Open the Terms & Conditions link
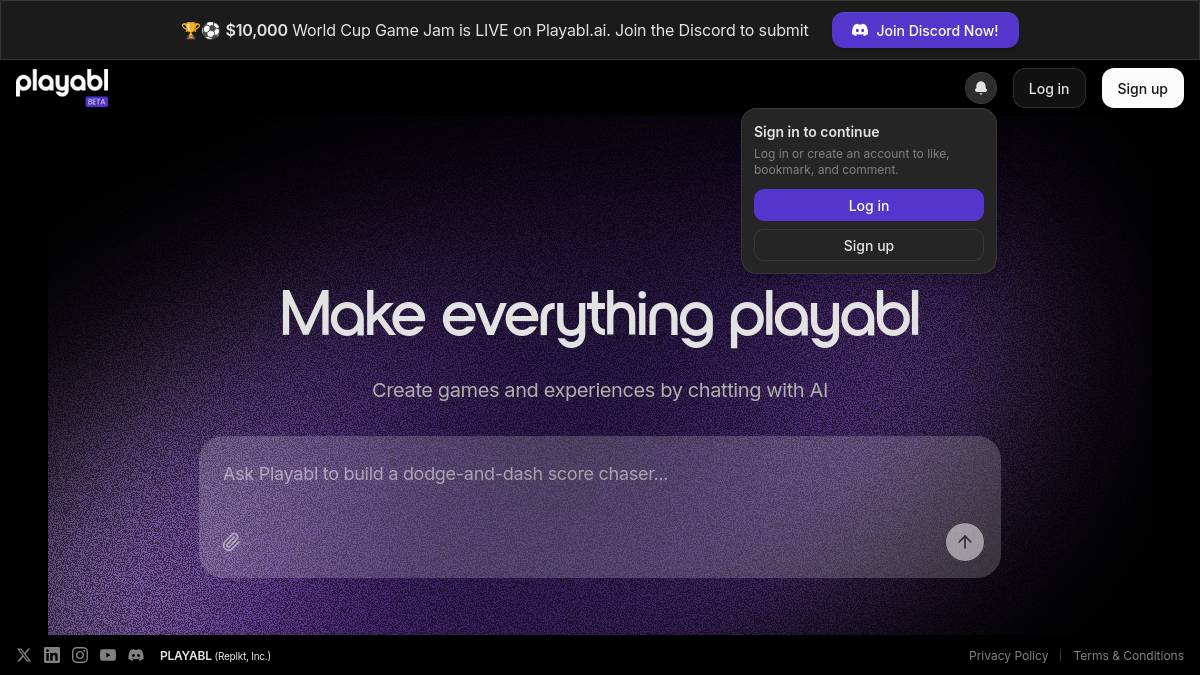Screen dimensions: 1200x675 pos(1128,656)
